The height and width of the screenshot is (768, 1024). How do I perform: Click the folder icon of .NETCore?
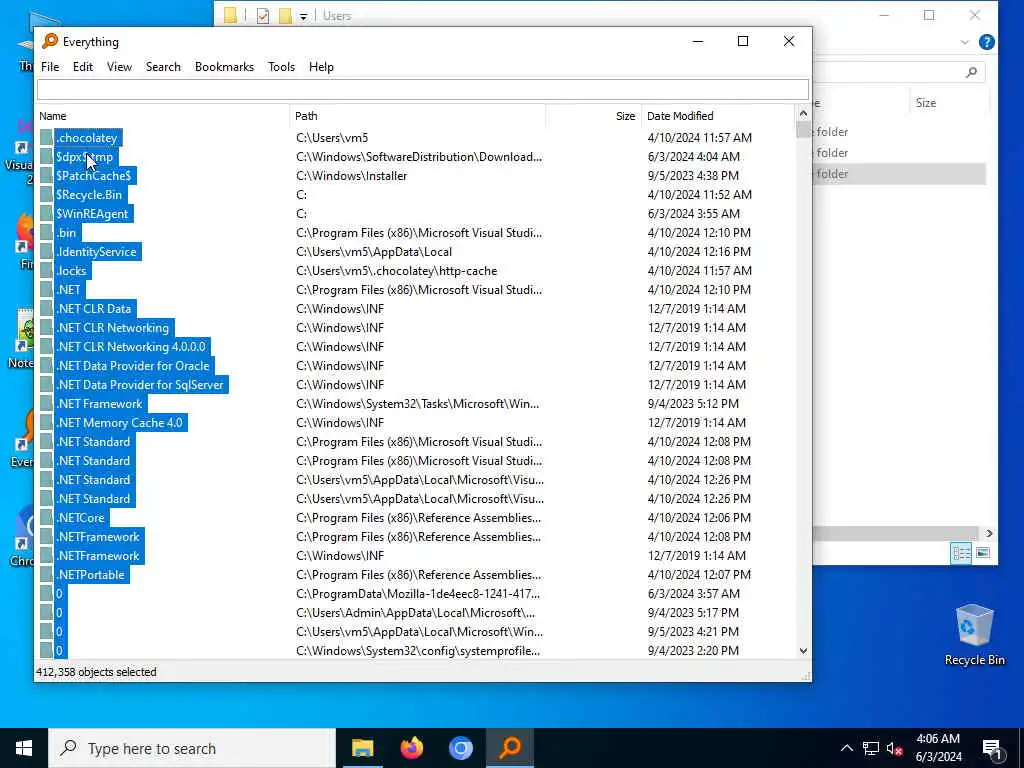pos(46,517)
